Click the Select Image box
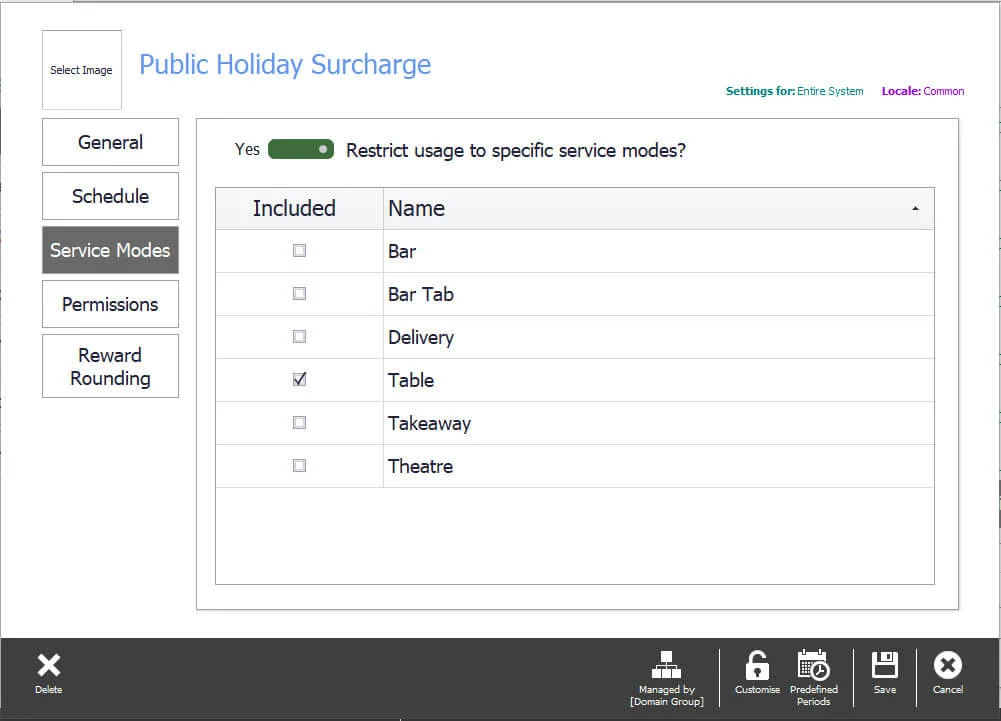This screenshot has width=1001, height=721. pyautogui.click(x=82, y=70)
